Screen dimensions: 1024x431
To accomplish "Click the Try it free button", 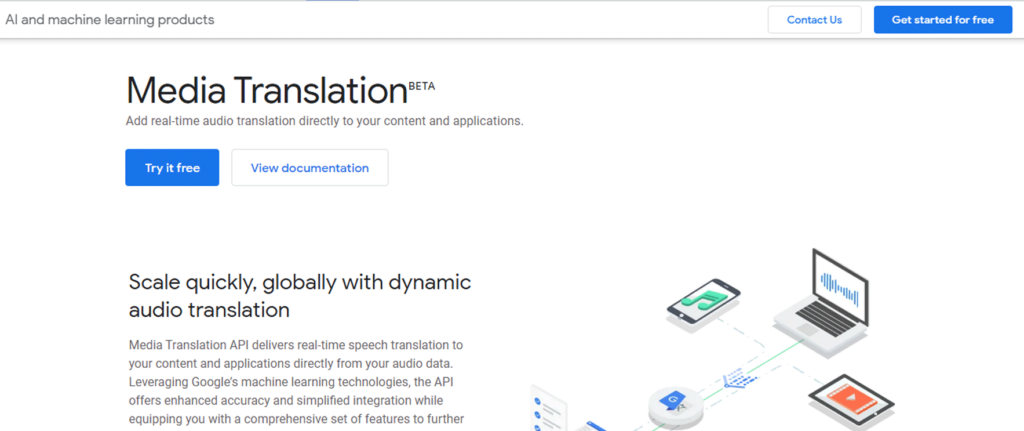I will 172,168.
